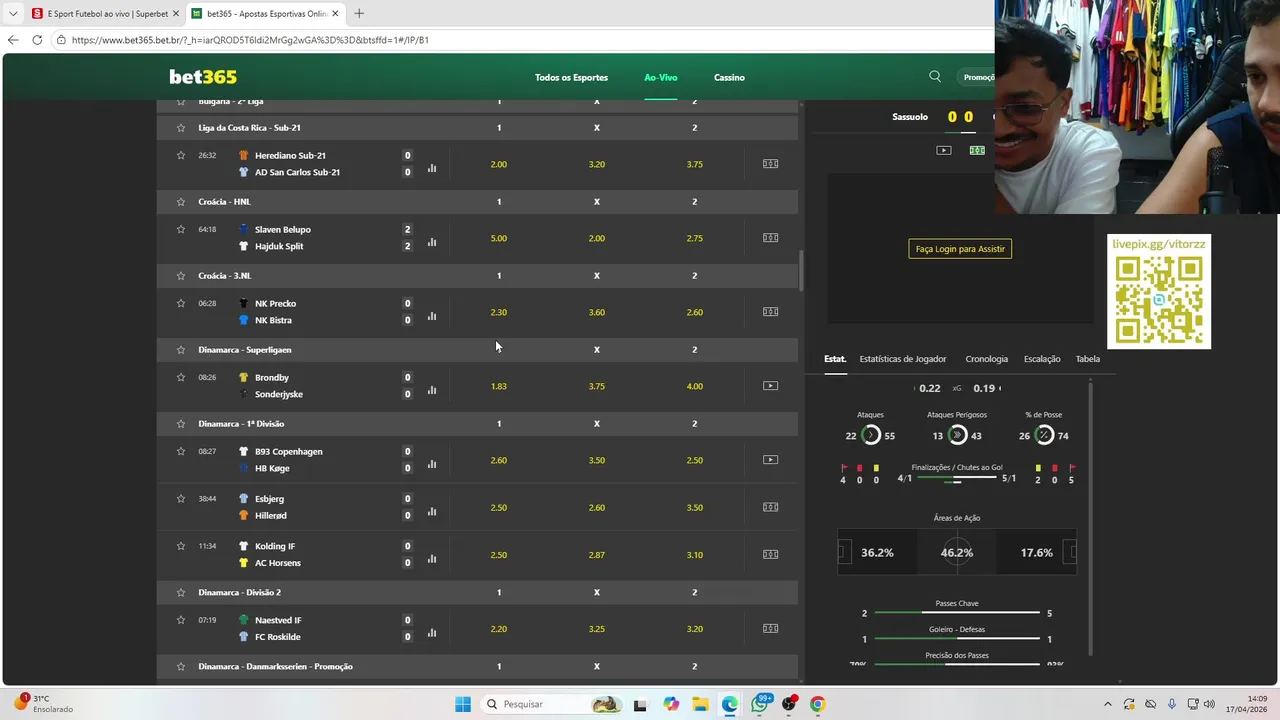This screenshot has width=1280, height=720.
Task: Open Chrome from the taskbar
Action: click(x=817, y=704)
